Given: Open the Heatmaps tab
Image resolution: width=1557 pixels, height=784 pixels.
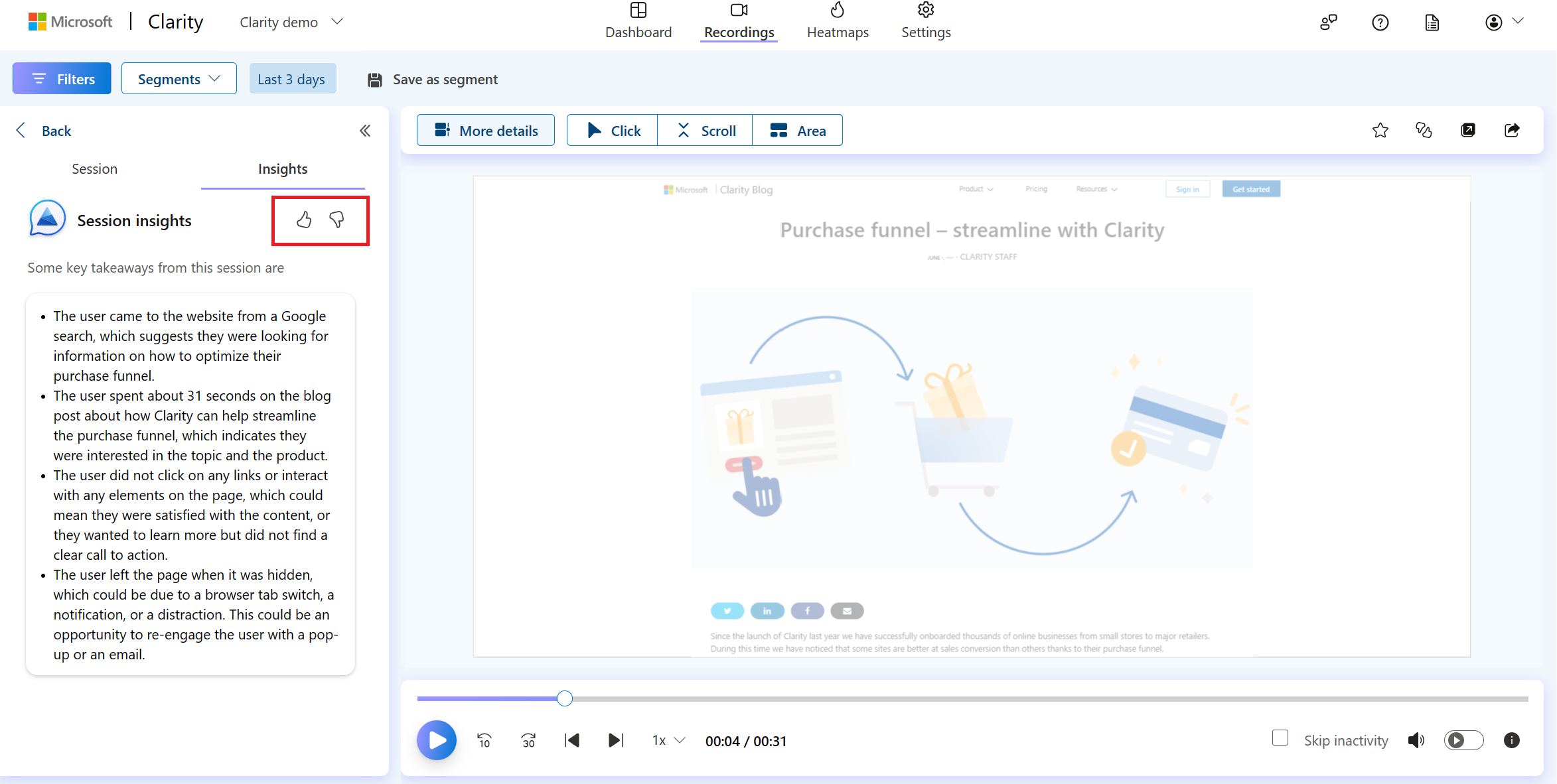Looking at the screenshot, I should point(838,22).
